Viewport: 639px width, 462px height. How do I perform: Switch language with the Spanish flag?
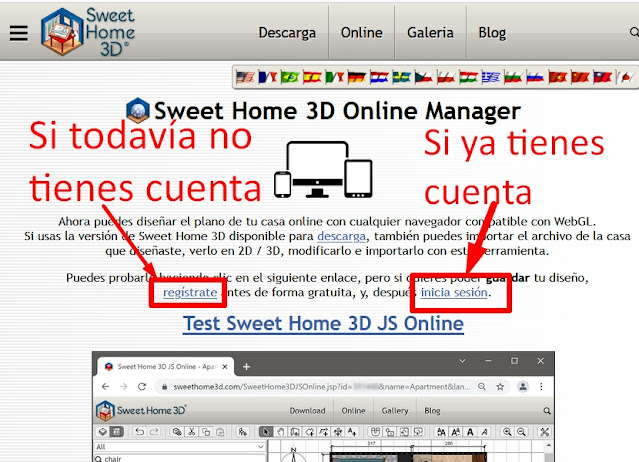coord(312,77)
